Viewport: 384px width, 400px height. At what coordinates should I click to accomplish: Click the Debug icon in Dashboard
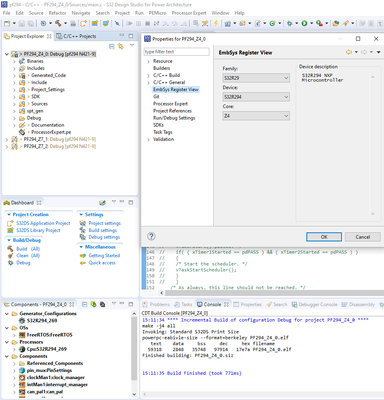tap(10, 263)
